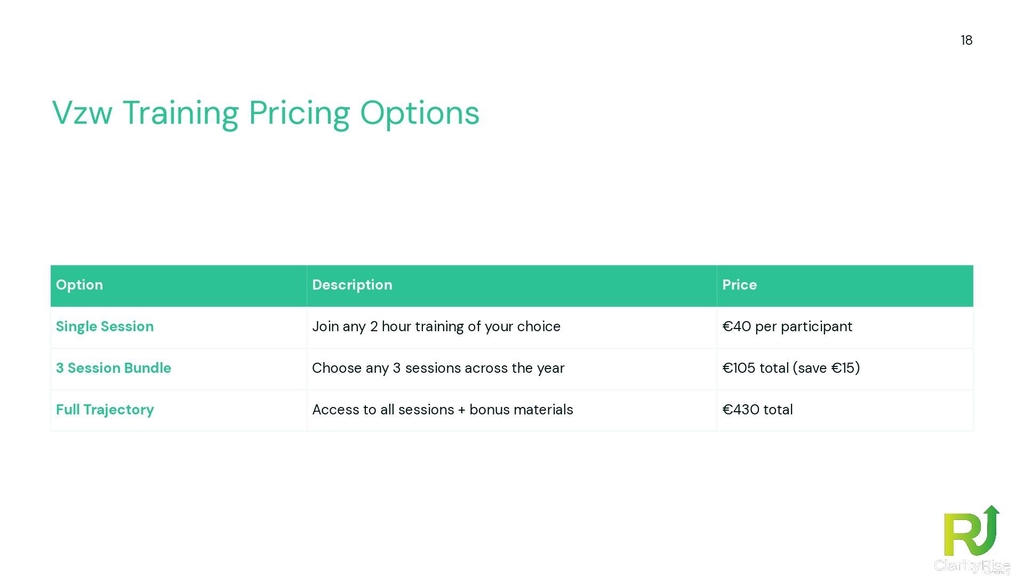
Task: Click the 3 Session Bundle option label
Action: pyautogui.click(x=114, y=368)
